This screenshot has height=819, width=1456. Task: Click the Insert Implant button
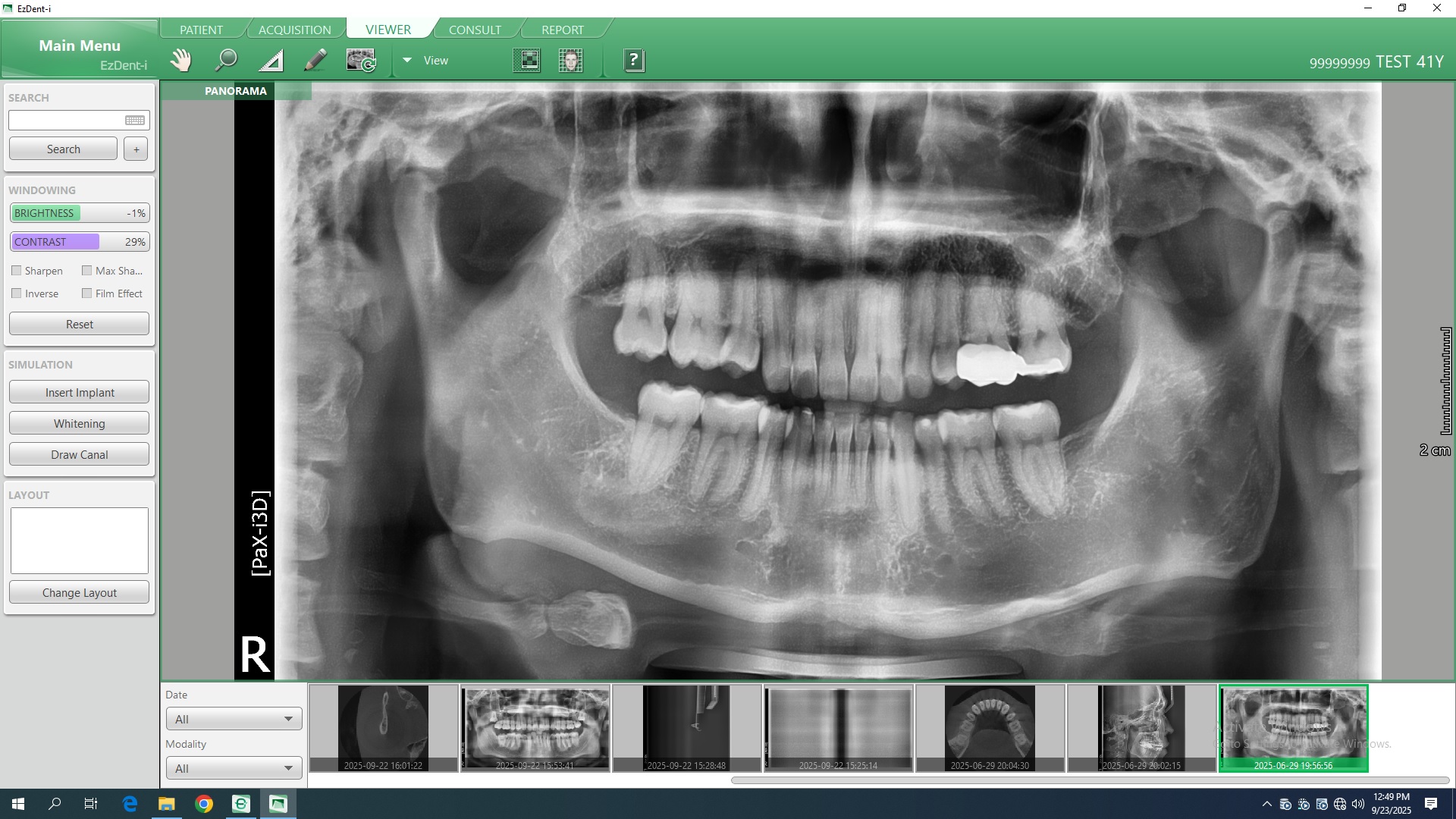(x=79, y=392)
